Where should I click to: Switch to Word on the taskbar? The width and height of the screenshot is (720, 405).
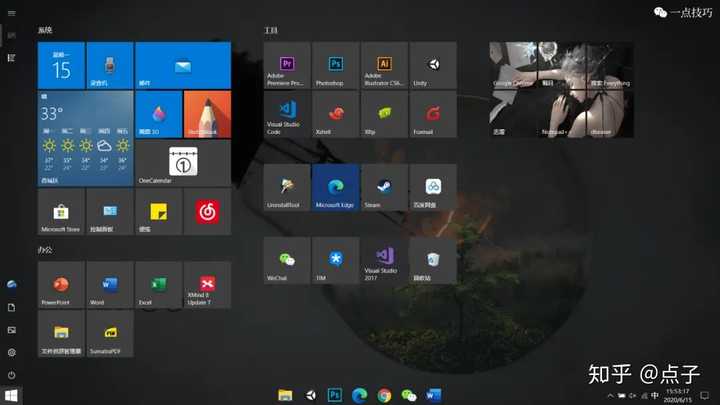click(x=433, y=395)
